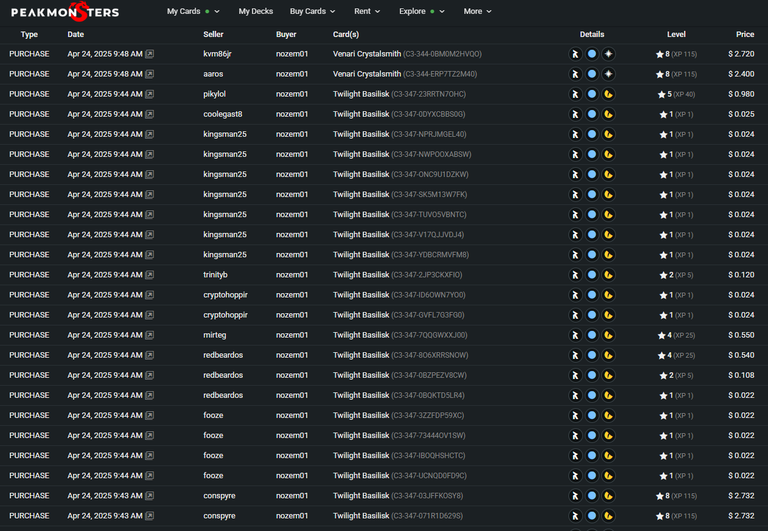The height and width of the screenshot is (531, 768).
Task: Go to My Decks page
Action: click(256, 11)
